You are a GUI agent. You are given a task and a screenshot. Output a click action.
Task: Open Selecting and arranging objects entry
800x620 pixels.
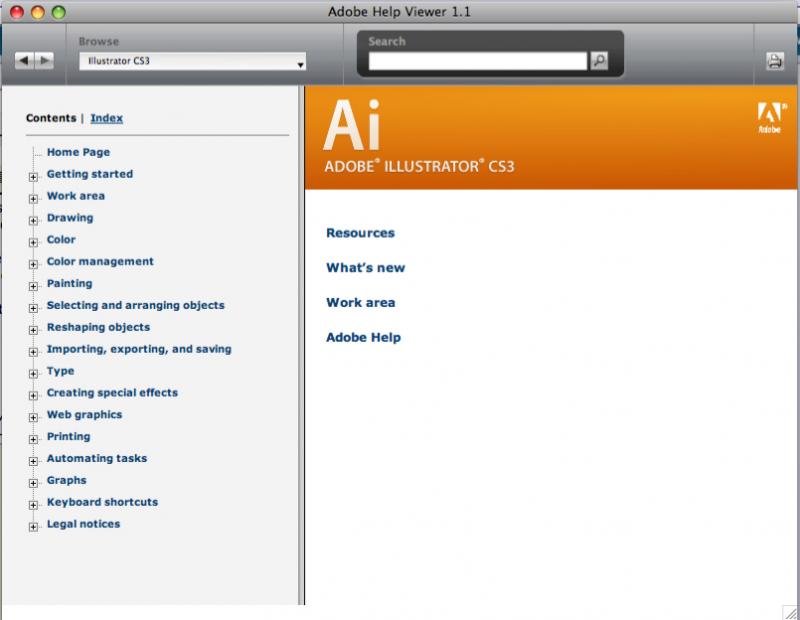point(136,305)
